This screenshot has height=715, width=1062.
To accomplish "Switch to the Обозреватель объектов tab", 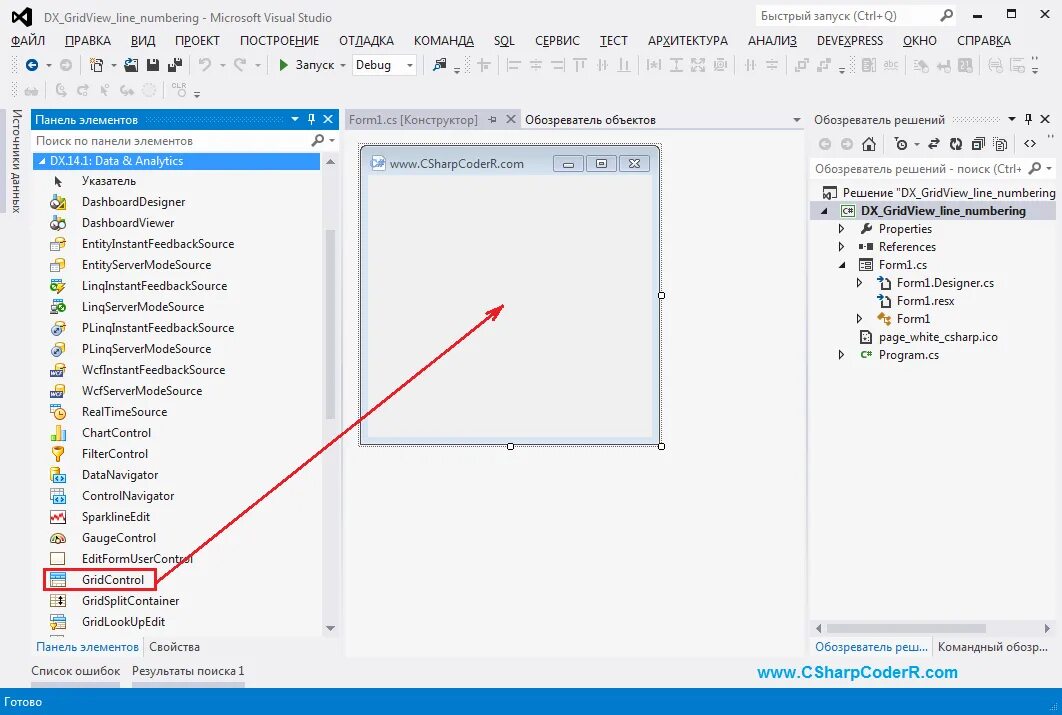I will (x=591, y=120).
